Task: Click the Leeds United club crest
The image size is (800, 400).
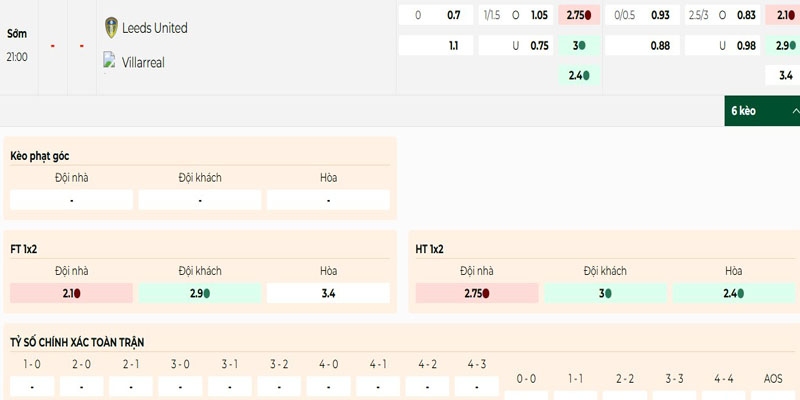Action: pyautogui.click(x=111, y=28)
